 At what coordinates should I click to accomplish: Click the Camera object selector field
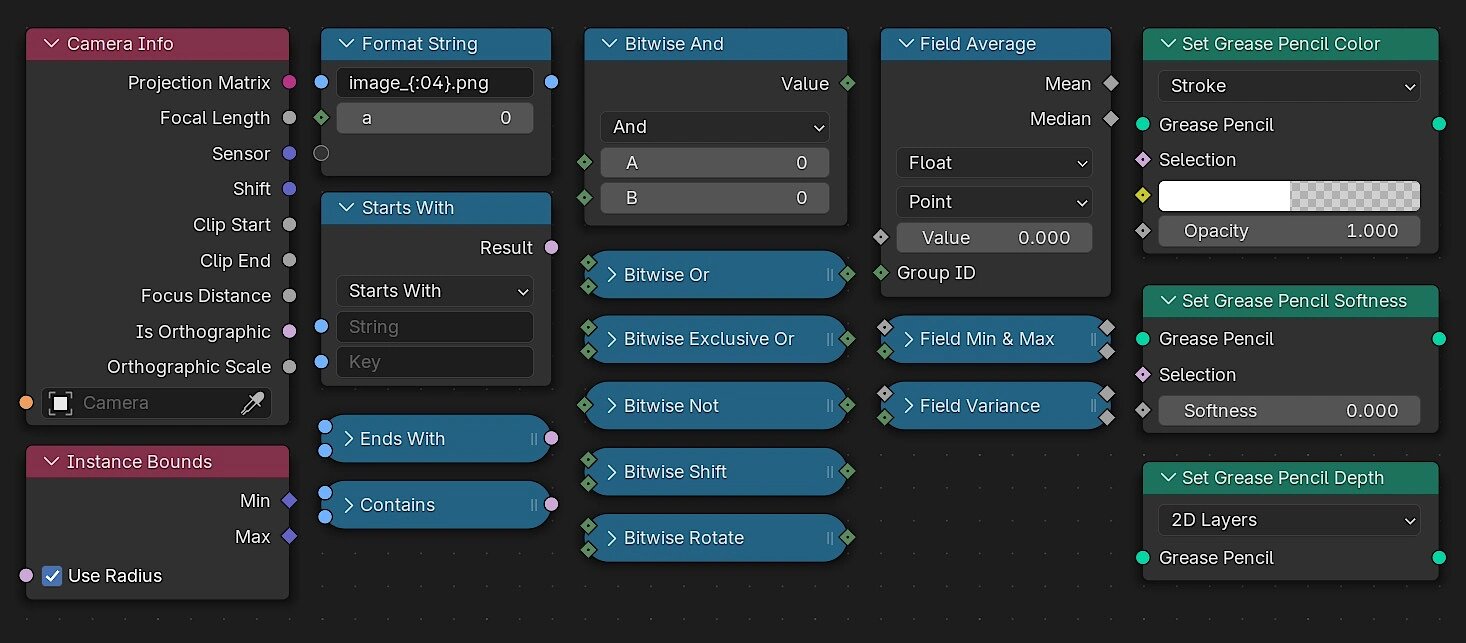click(156, 403)
